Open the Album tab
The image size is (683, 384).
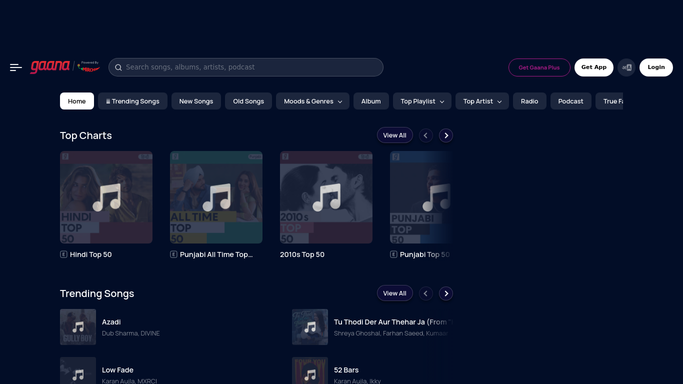point(371,101)
